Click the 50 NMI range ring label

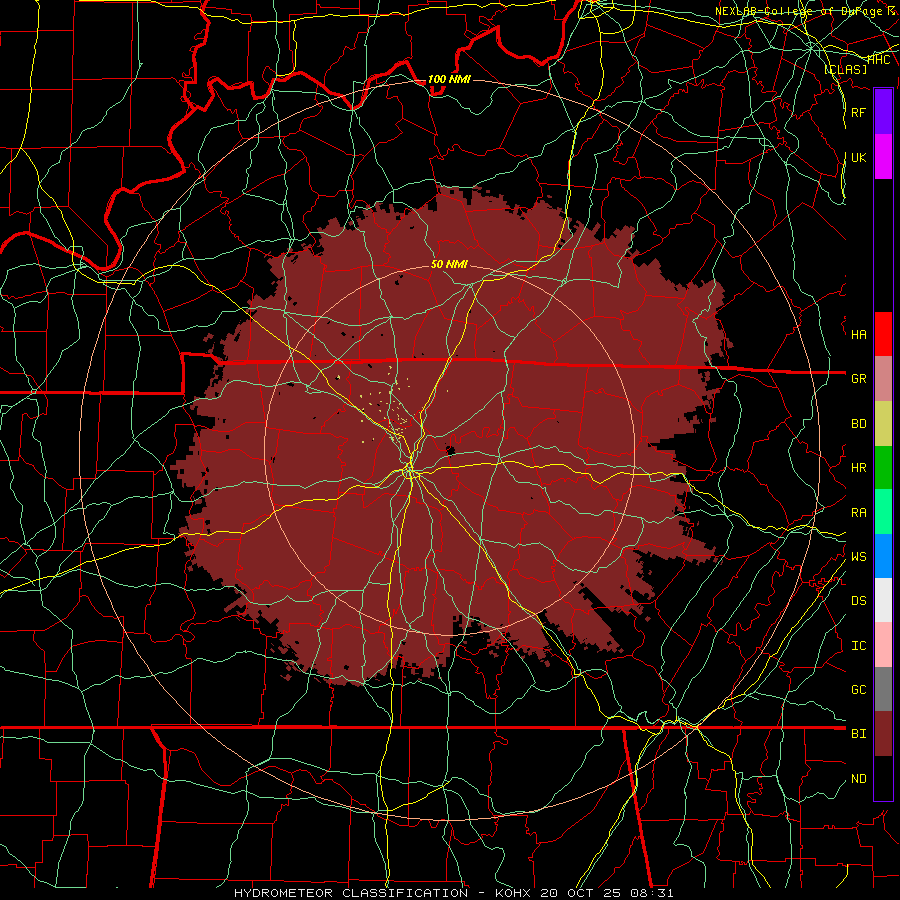[x=449, y=264]
